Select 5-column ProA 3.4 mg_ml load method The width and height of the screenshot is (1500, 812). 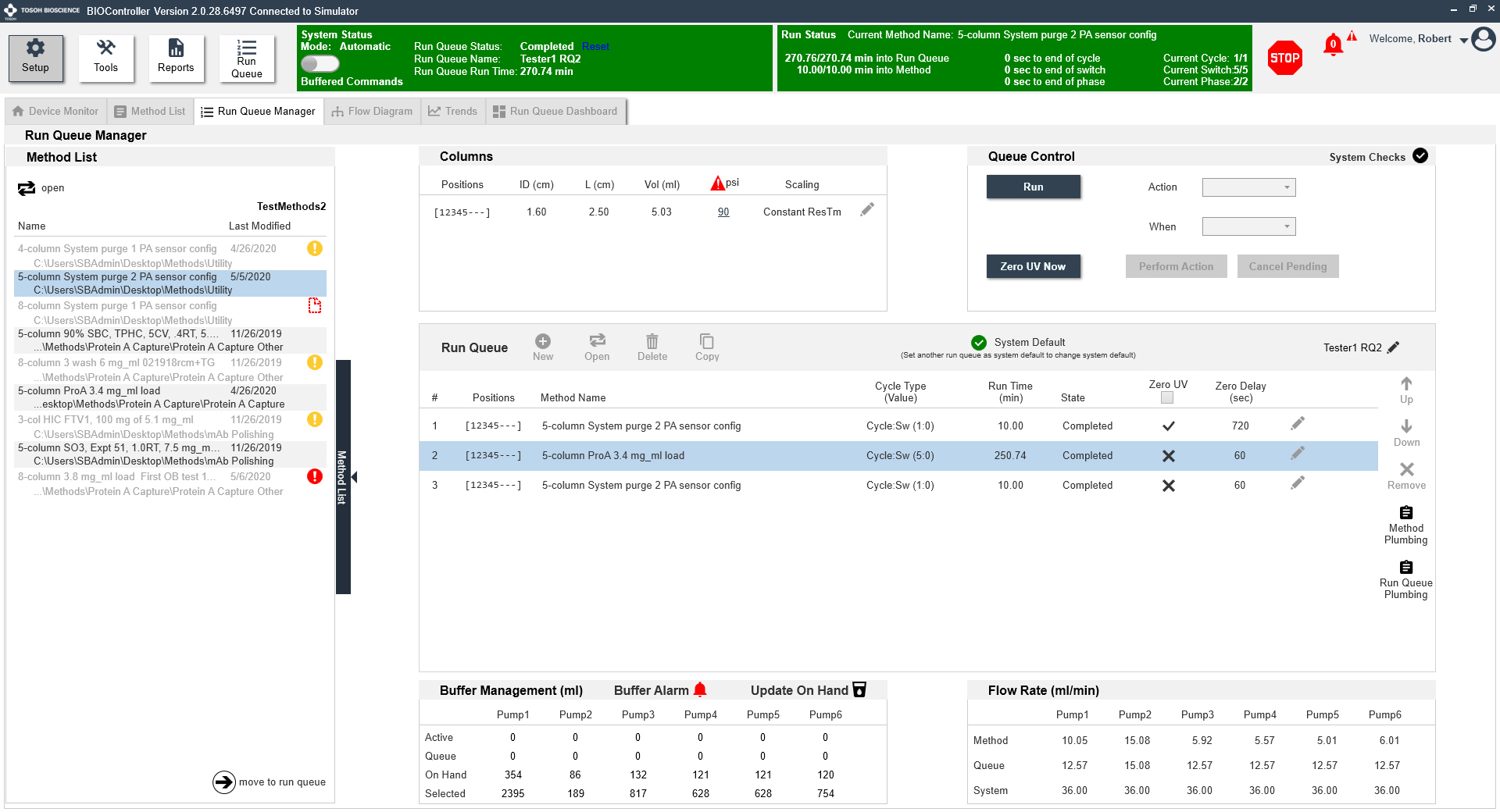(x=170, y=397)
